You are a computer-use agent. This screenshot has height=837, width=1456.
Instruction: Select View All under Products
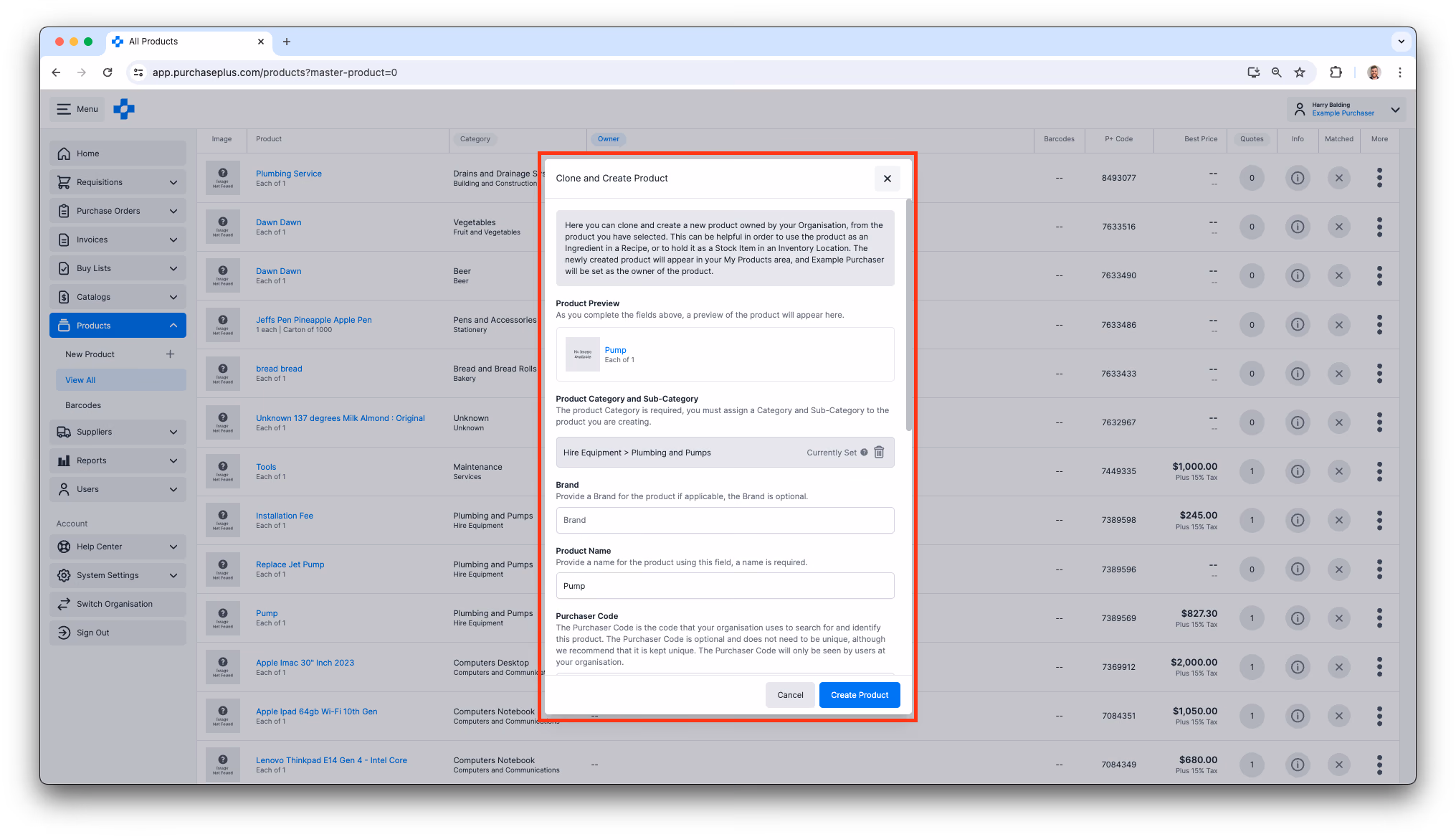click(120, 380)
